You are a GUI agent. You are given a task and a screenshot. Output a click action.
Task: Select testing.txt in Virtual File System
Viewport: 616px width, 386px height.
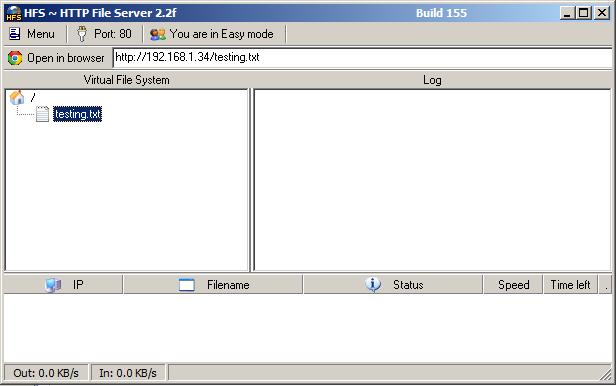tap(77, 114)
